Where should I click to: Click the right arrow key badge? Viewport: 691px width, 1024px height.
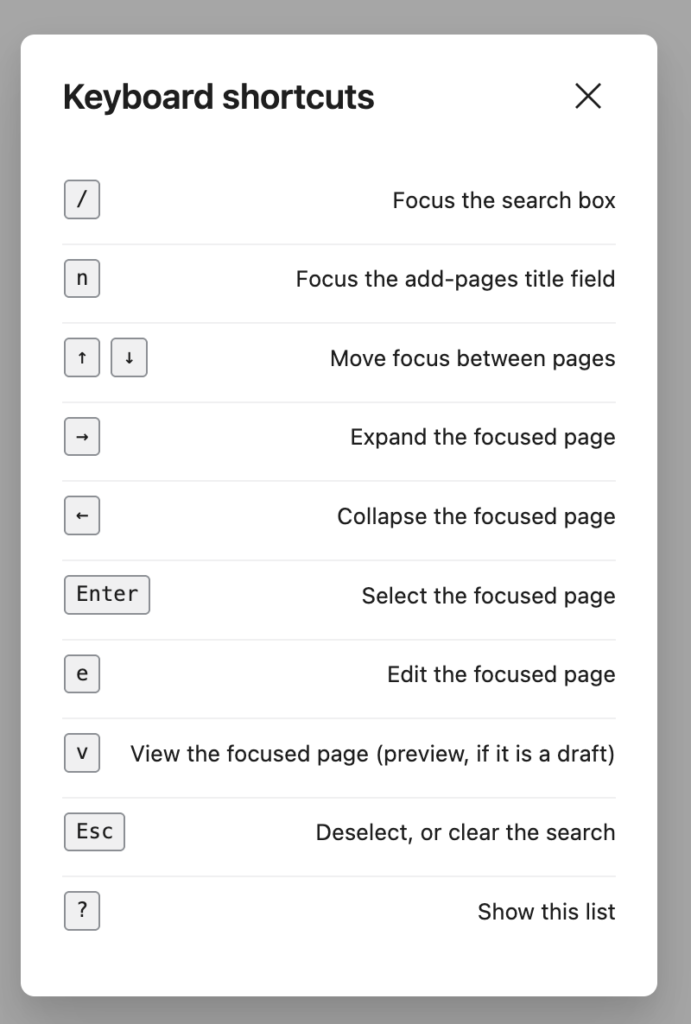coord(82,436)
